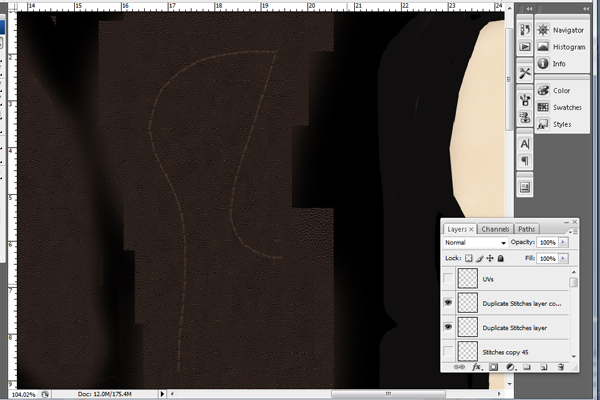Show the UVs layer
The width and height of the screenshot is (600, 400).
(x=448, y=278)
